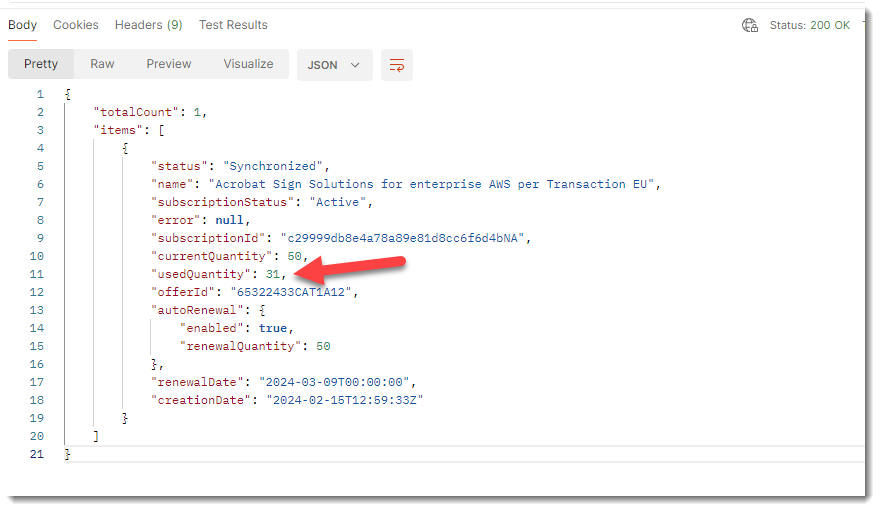Click line number 21 in gutter
Screen dimensions: 880x511
pyautogui.click(x=36, y=454)
